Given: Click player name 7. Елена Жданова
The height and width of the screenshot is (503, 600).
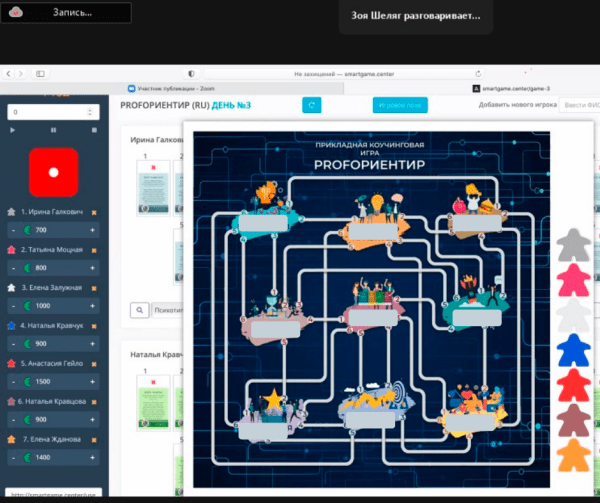Looking at the screenshot, I should point(52,440).
